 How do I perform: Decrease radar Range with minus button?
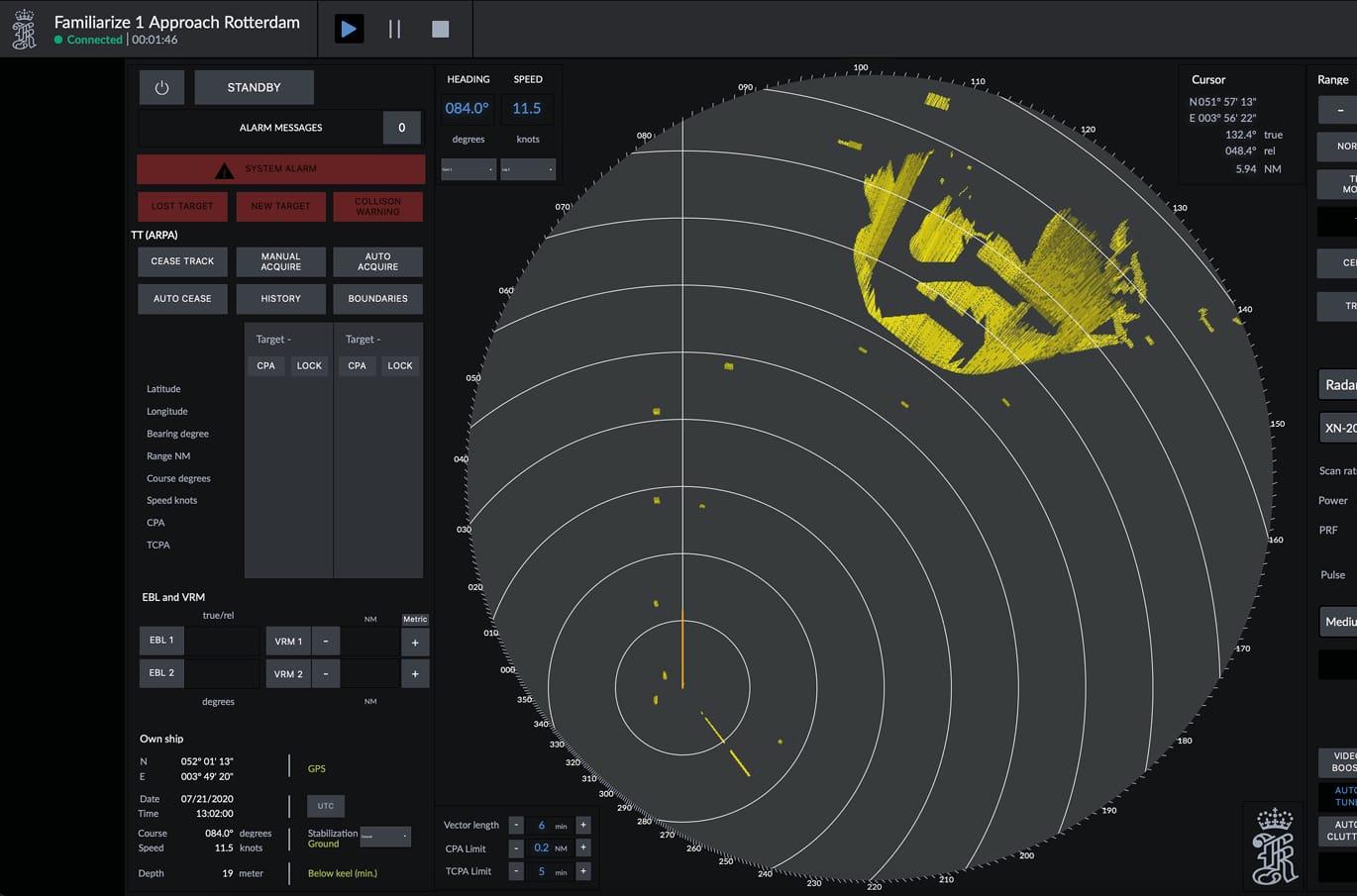pos(1340,110)
